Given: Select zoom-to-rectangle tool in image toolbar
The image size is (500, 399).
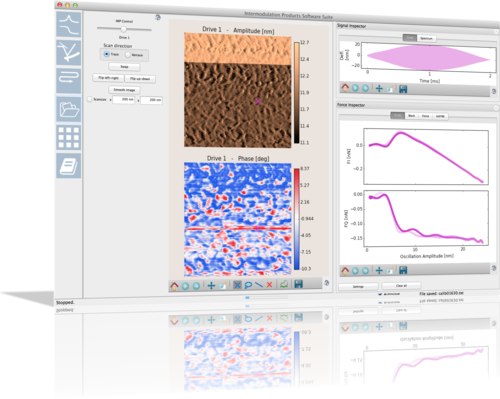Looking at the screenshot, I should tap(223, 285).
